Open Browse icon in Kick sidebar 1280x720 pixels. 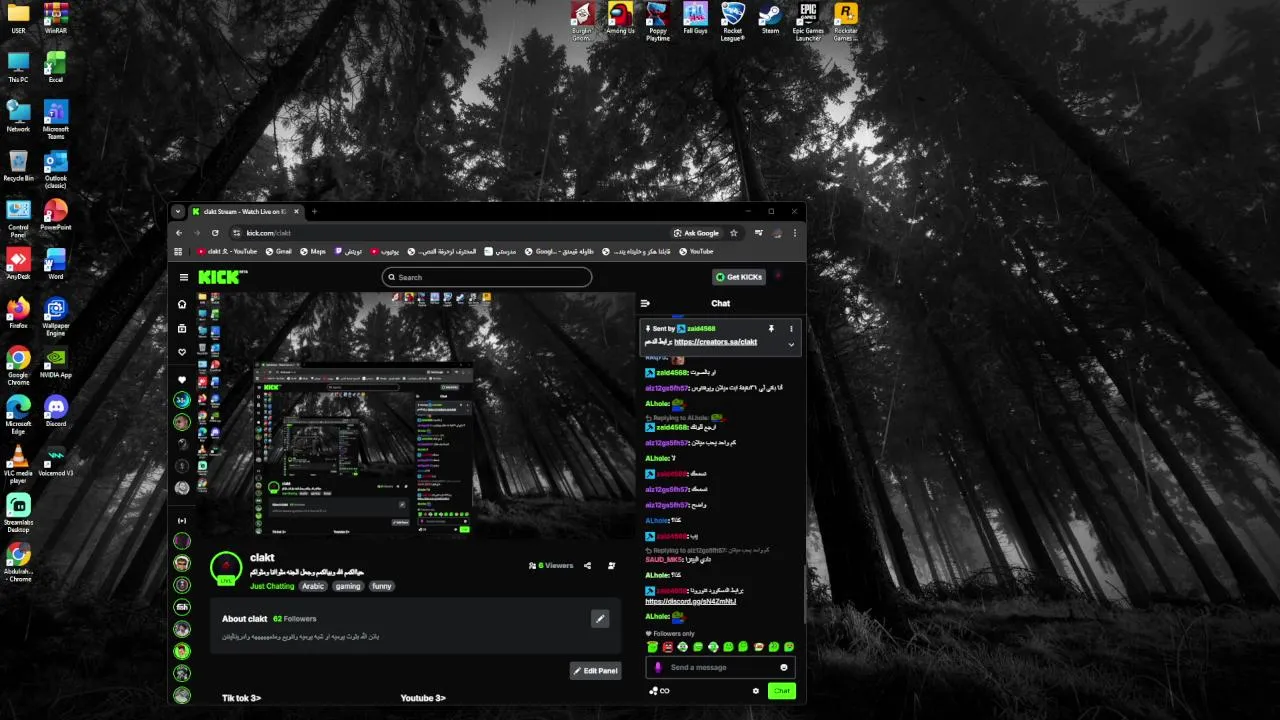pos(182,328)
